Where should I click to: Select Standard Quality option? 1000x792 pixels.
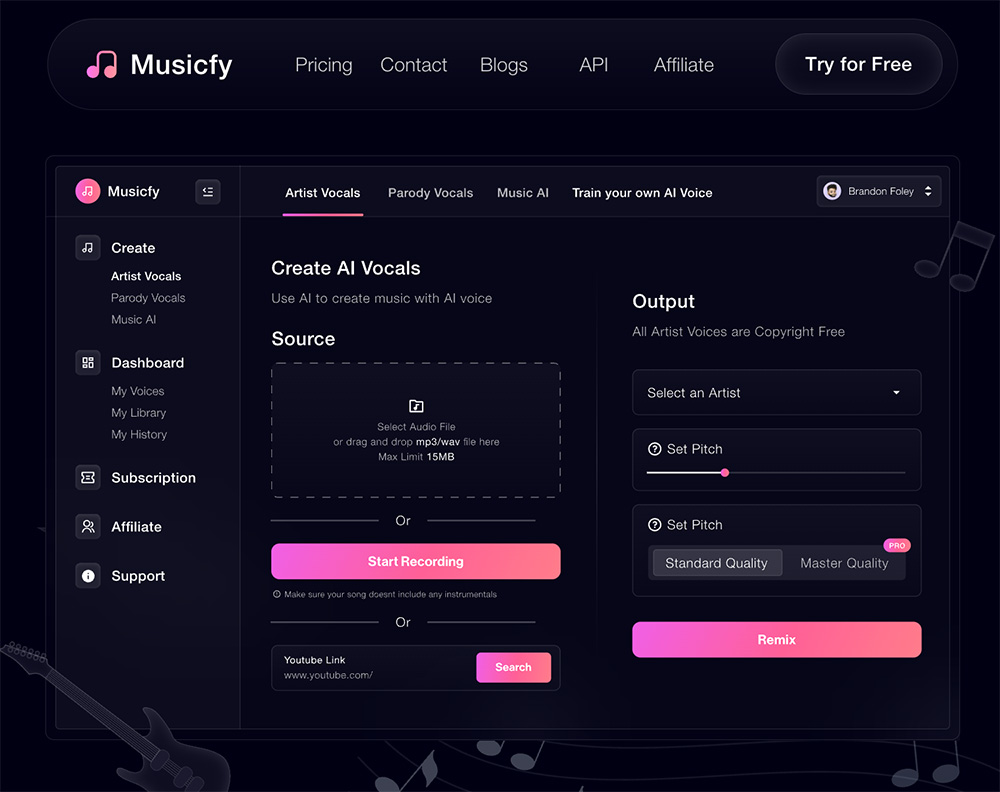(x=716, y=563)
